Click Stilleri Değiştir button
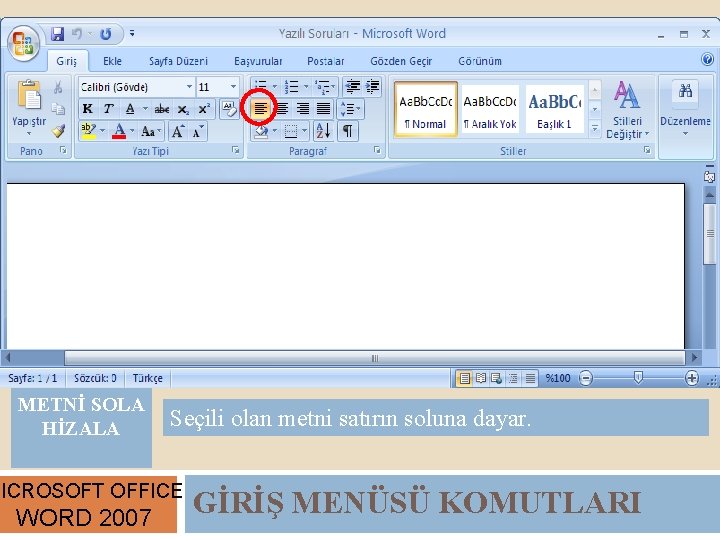 pos(627,110)
